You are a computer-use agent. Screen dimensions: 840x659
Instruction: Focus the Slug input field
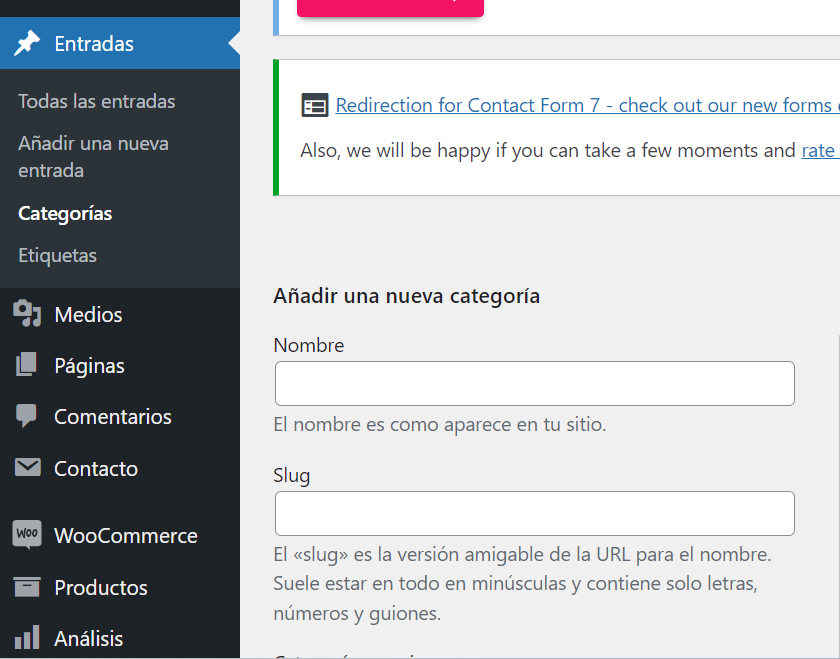pos(534,513)
